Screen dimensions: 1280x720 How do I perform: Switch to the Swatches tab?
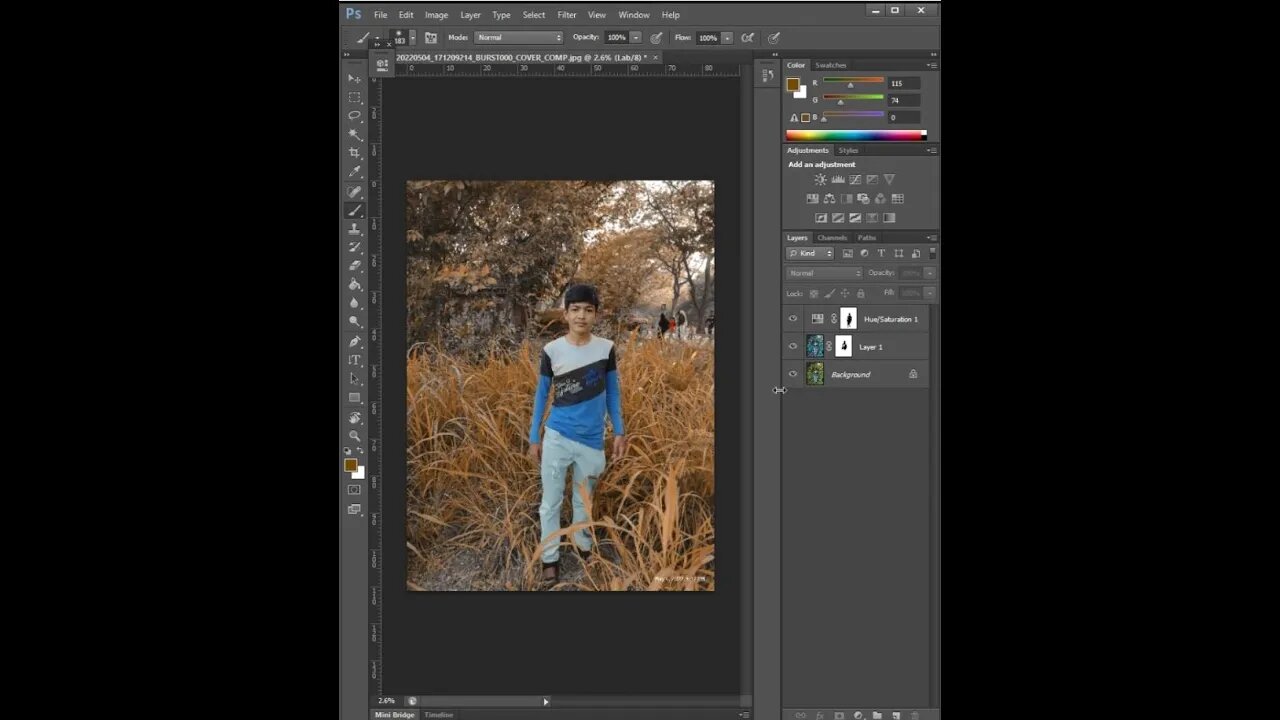tap(831, 65)
